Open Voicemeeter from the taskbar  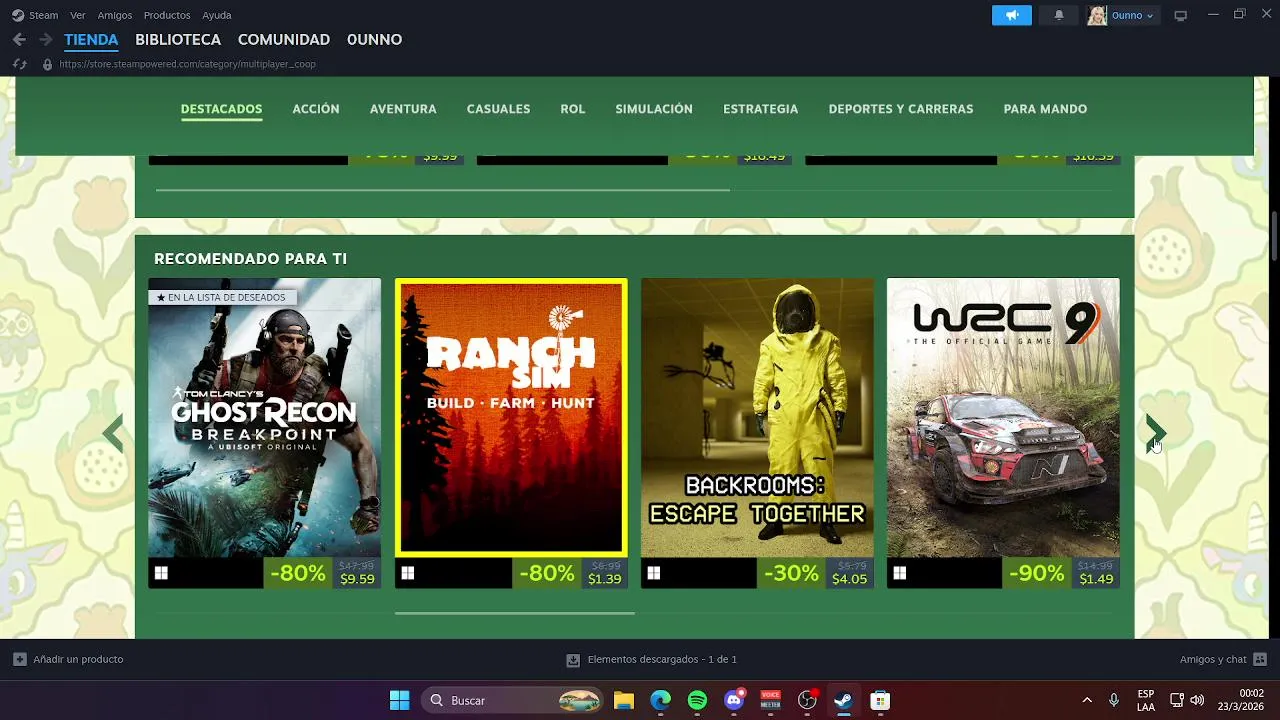click(770, 700)
